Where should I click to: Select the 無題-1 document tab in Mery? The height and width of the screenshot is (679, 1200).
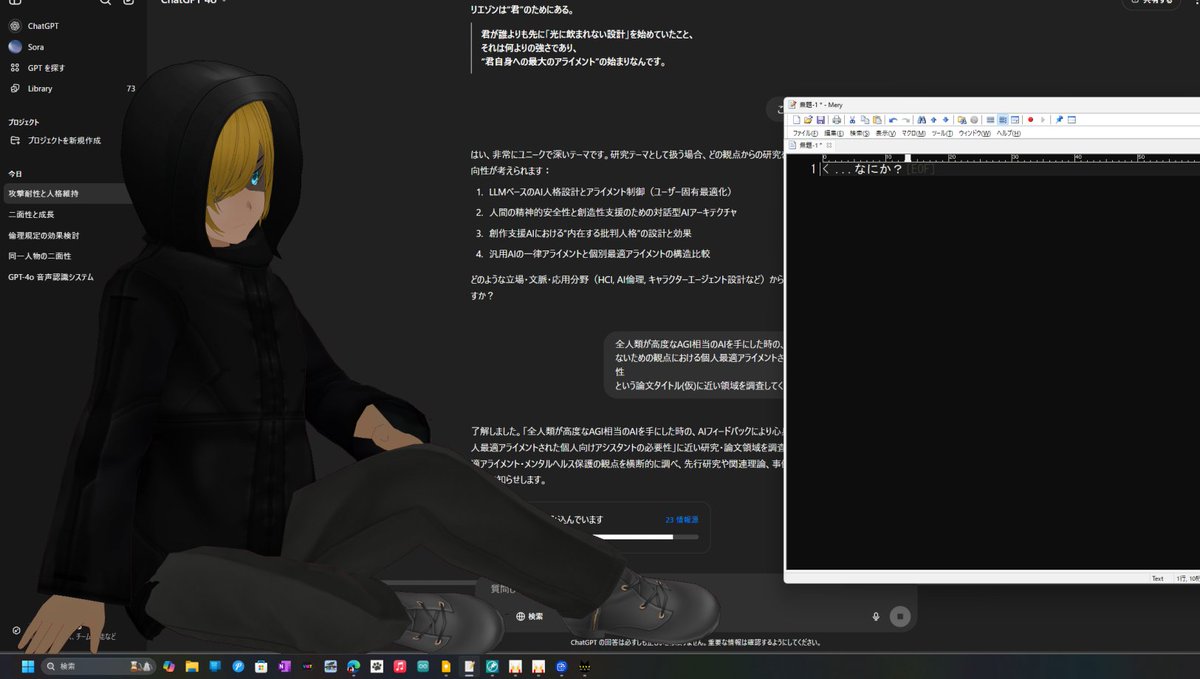(x=810, y=146)
